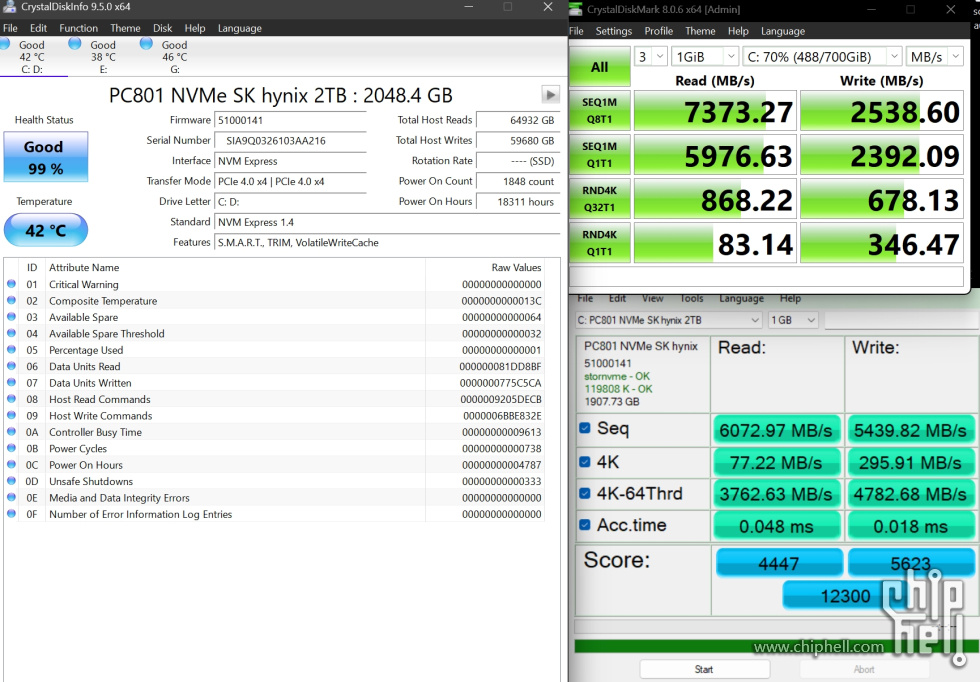Toggle the 4K test checkbox in AS SSD
The image size is (980, 682).
[x=585, y=462]
